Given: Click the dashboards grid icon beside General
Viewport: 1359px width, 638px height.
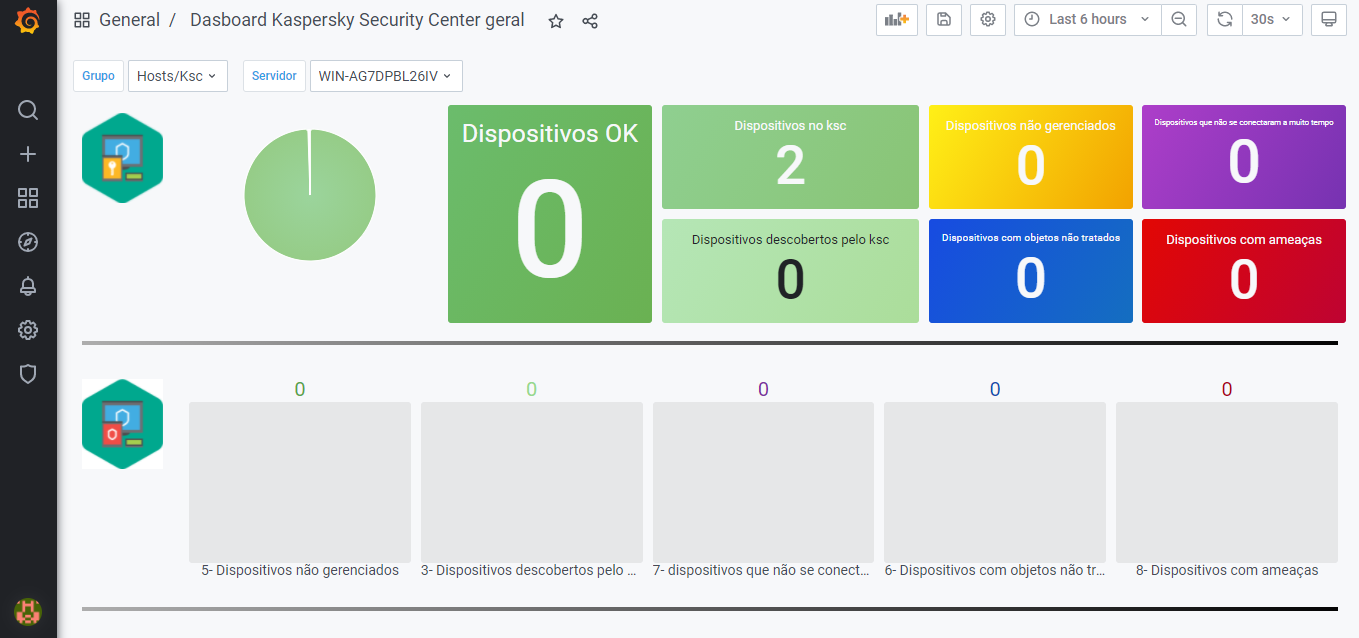Looking at the screenshot, I should click(x=82, y=20).
